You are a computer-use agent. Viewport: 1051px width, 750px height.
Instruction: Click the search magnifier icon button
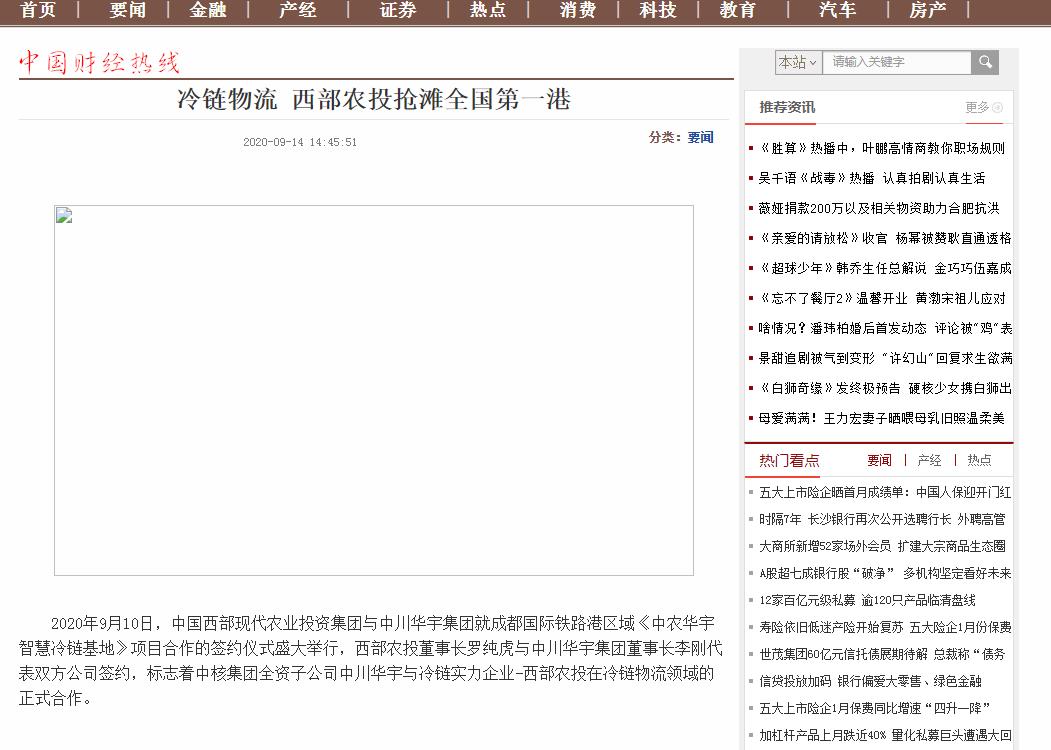pos(985,62)
